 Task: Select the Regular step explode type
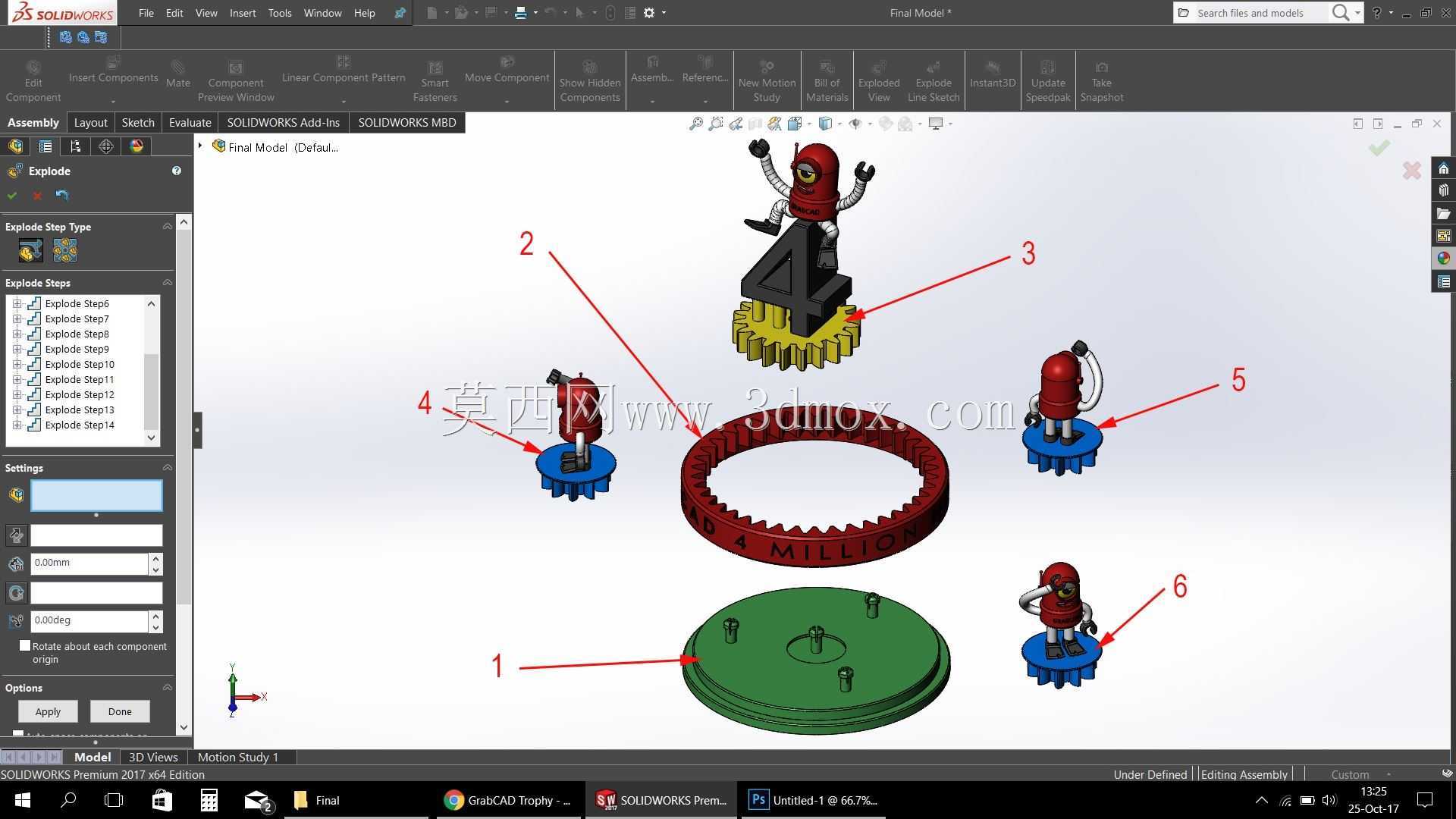pos(30,250)
